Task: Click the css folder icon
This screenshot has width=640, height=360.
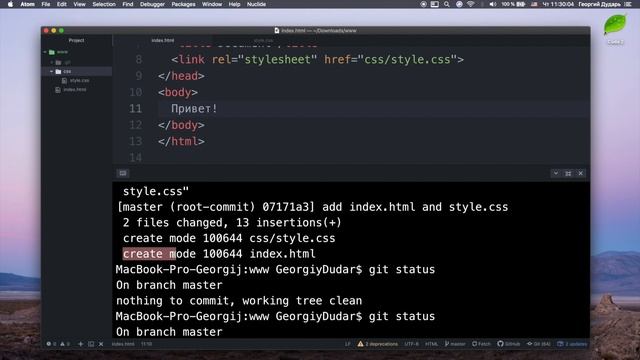Action: (58, 71)
